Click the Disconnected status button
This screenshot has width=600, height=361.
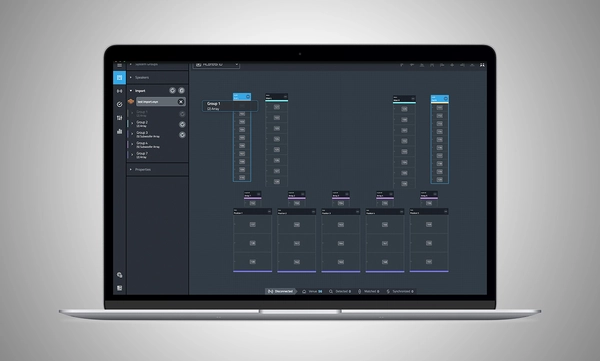pos(281,291)
